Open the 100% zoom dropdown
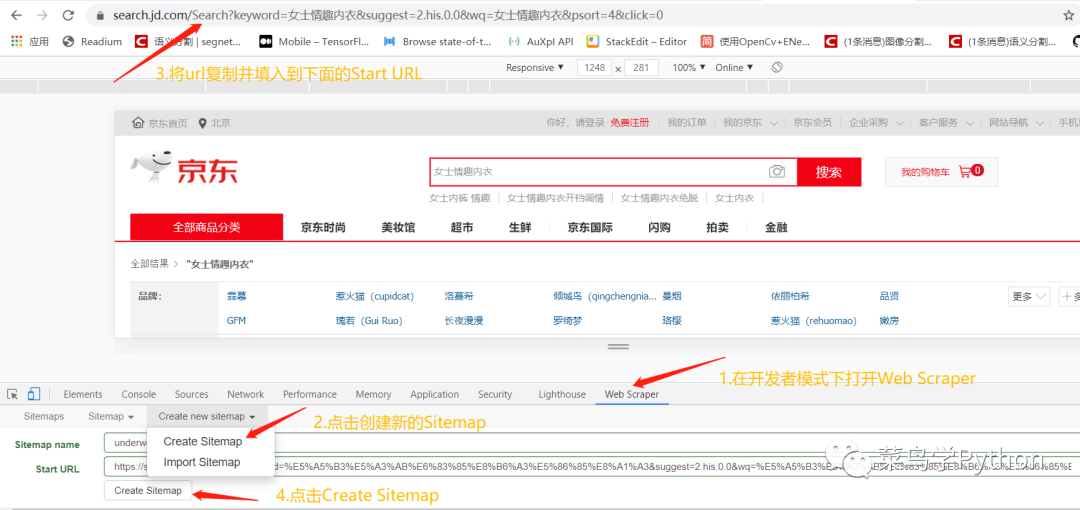 pos(689,68)
